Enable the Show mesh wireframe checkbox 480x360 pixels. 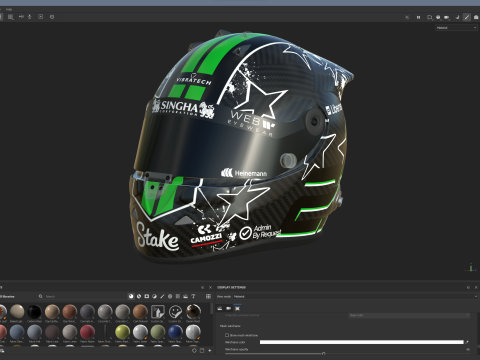pyautogui.click(x=227, y=335)
